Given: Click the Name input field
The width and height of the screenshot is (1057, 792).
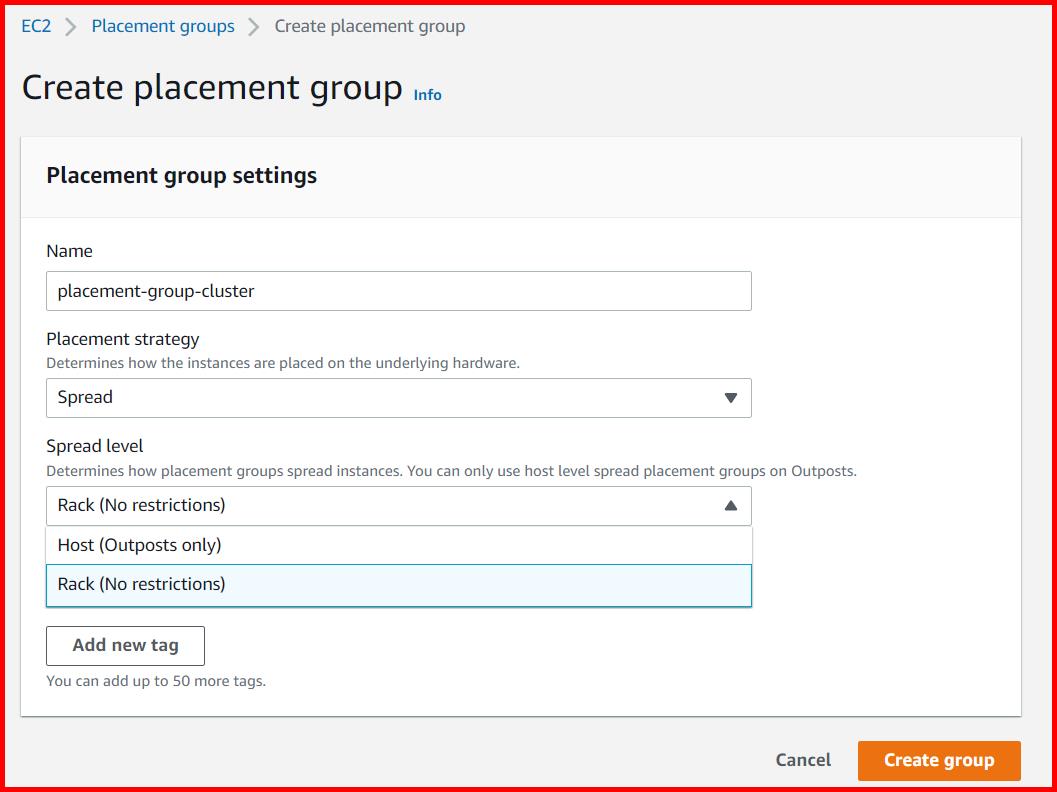Looking at the screenshot, I should pos(398,290).
